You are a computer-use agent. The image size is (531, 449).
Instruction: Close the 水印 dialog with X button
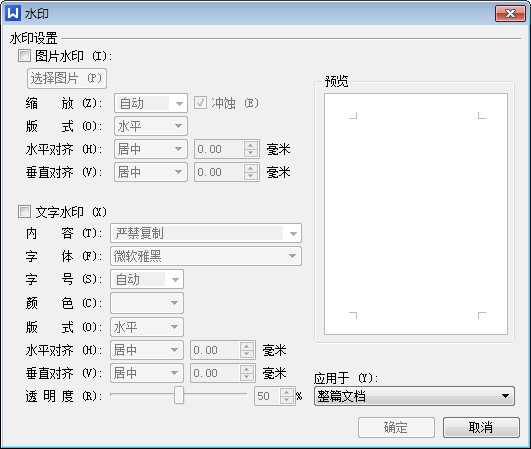click(x=510, y=14)
